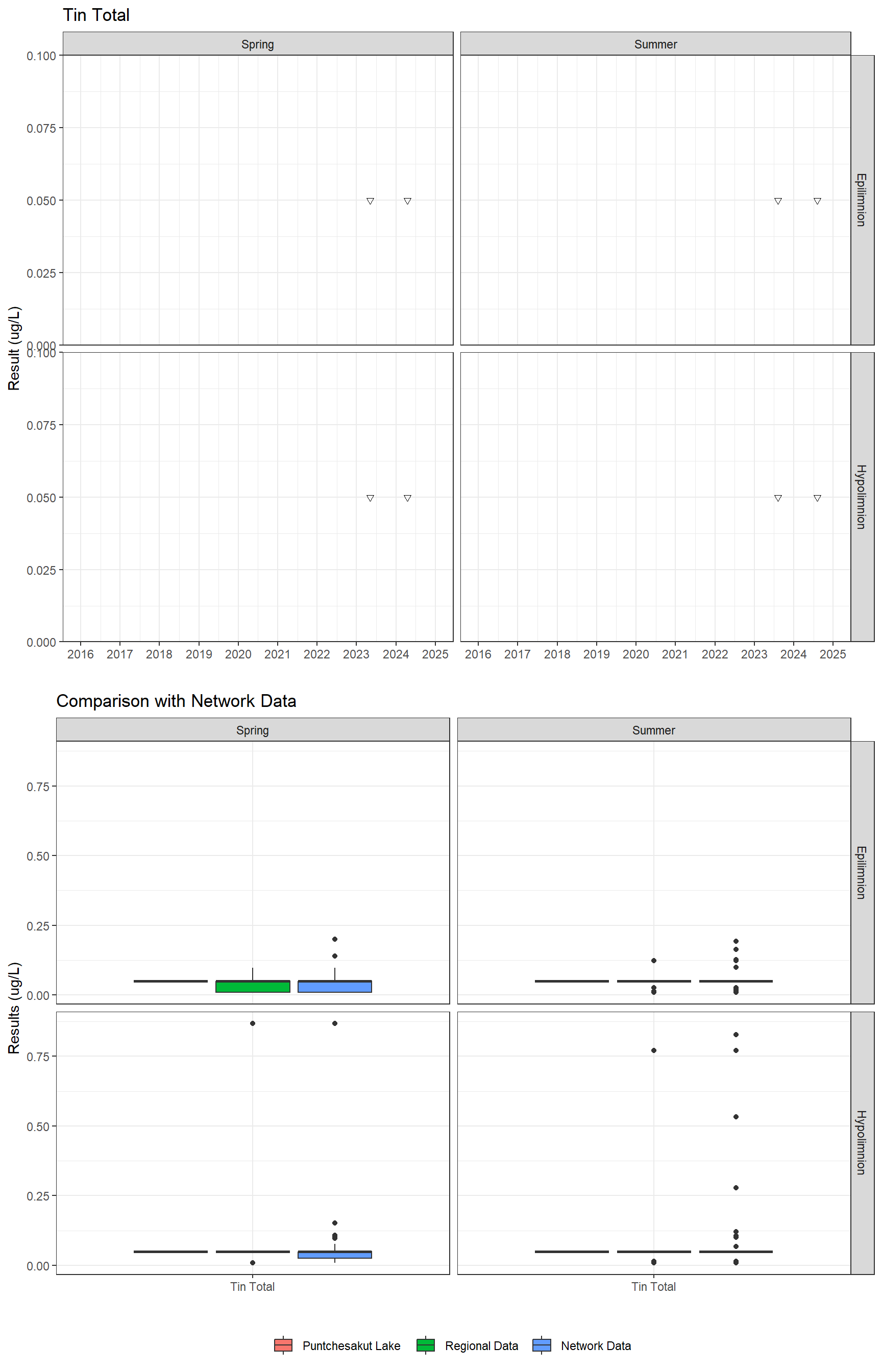Screen dimensions: 882x1372
Task: Select the Spring header in comparison chart
Action: coord(253,730)
